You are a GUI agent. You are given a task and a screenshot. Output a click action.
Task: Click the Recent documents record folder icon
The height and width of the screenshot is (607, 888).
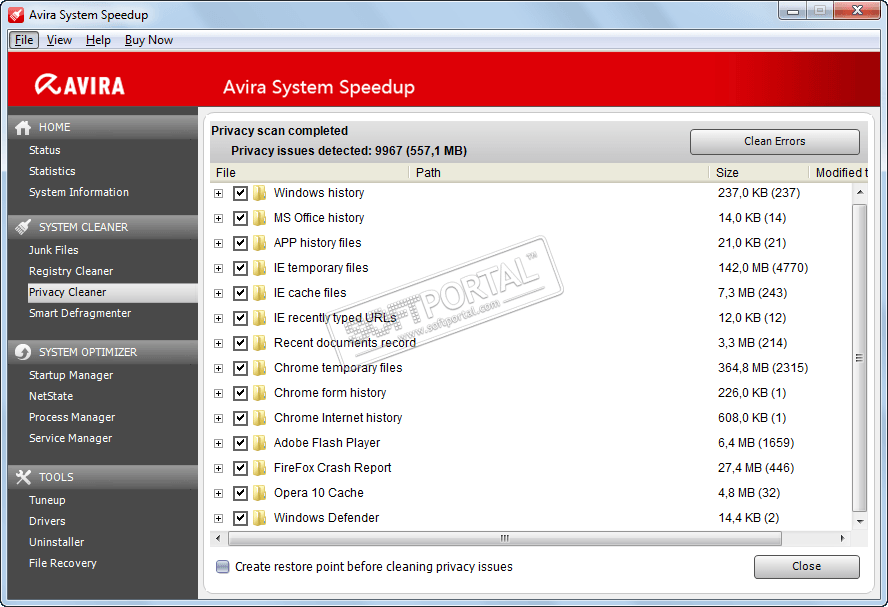coord(259,343)
